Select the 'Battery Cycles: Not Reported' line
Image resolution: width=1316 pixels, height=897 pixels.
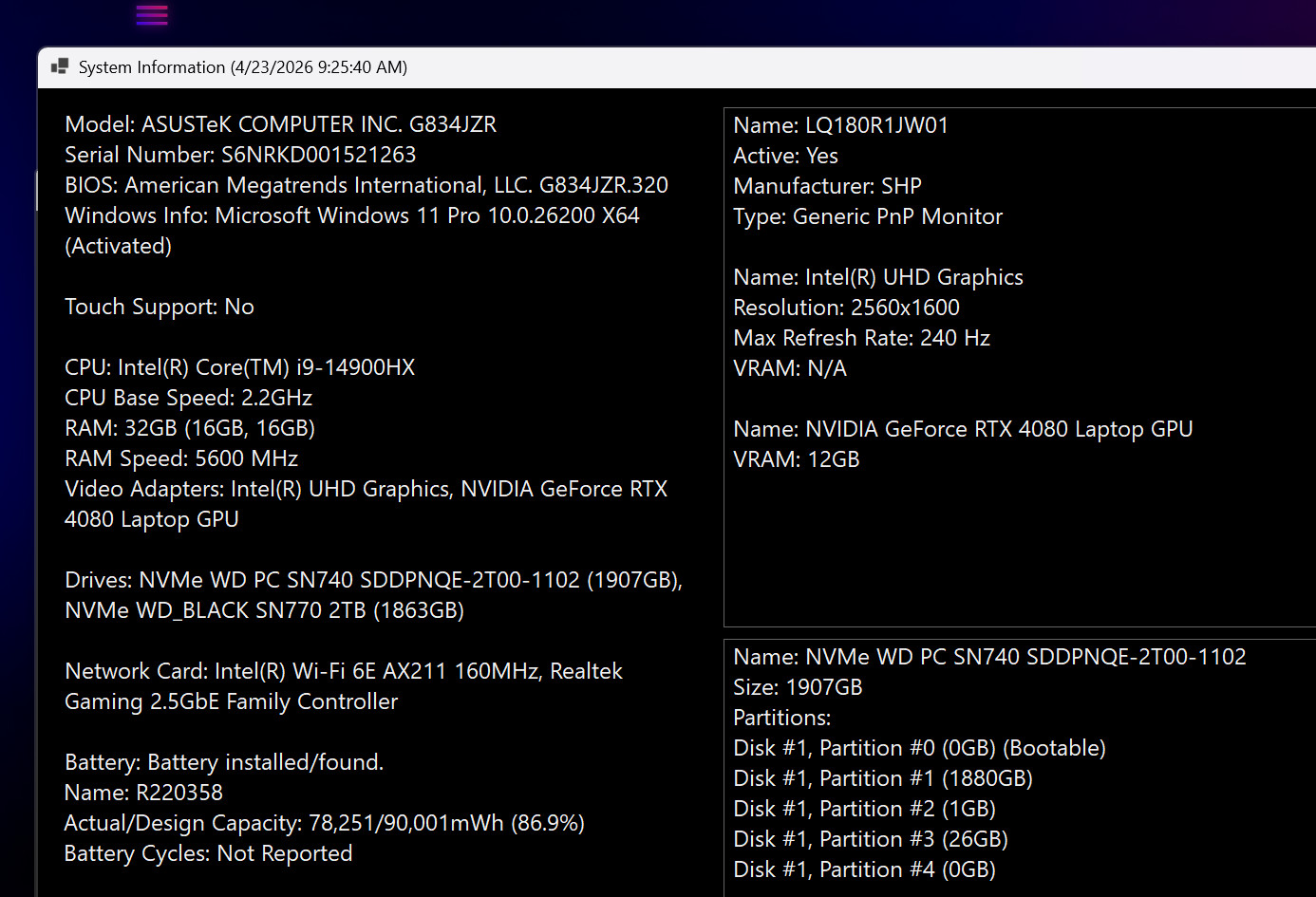click(209, 853)
